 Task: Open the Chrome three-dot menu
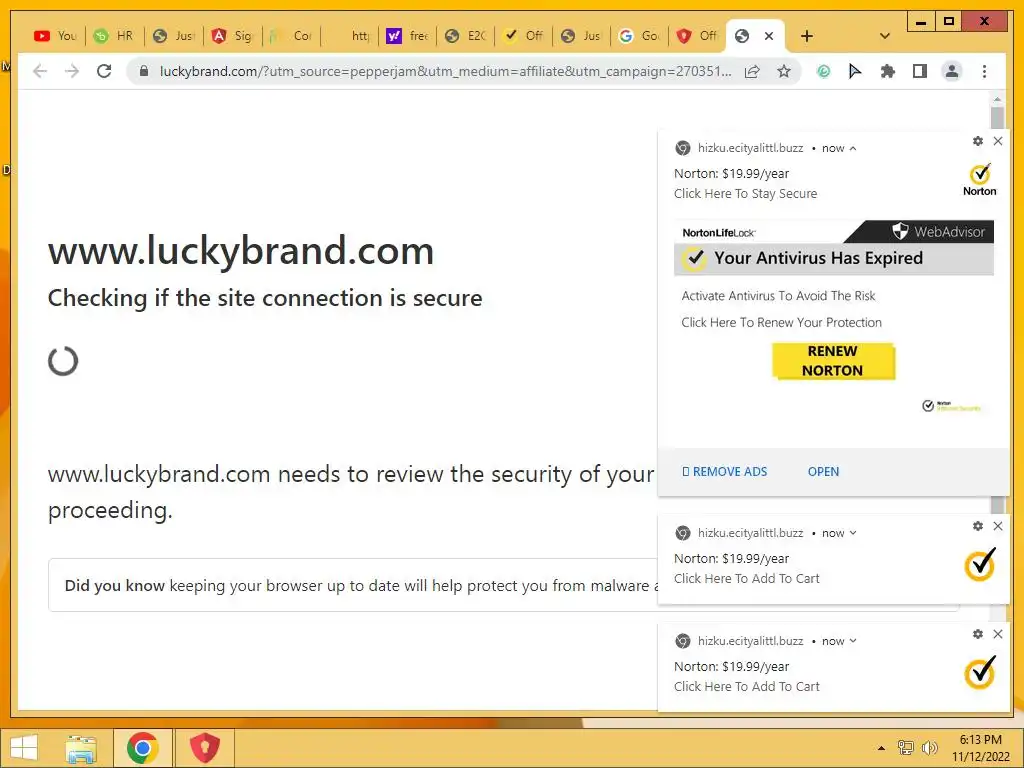click(984, 71)
